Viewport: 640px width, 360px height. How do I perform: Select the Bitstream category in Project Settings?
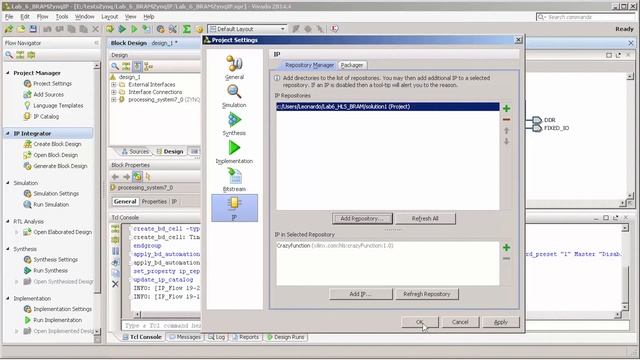tap(234, 180)
